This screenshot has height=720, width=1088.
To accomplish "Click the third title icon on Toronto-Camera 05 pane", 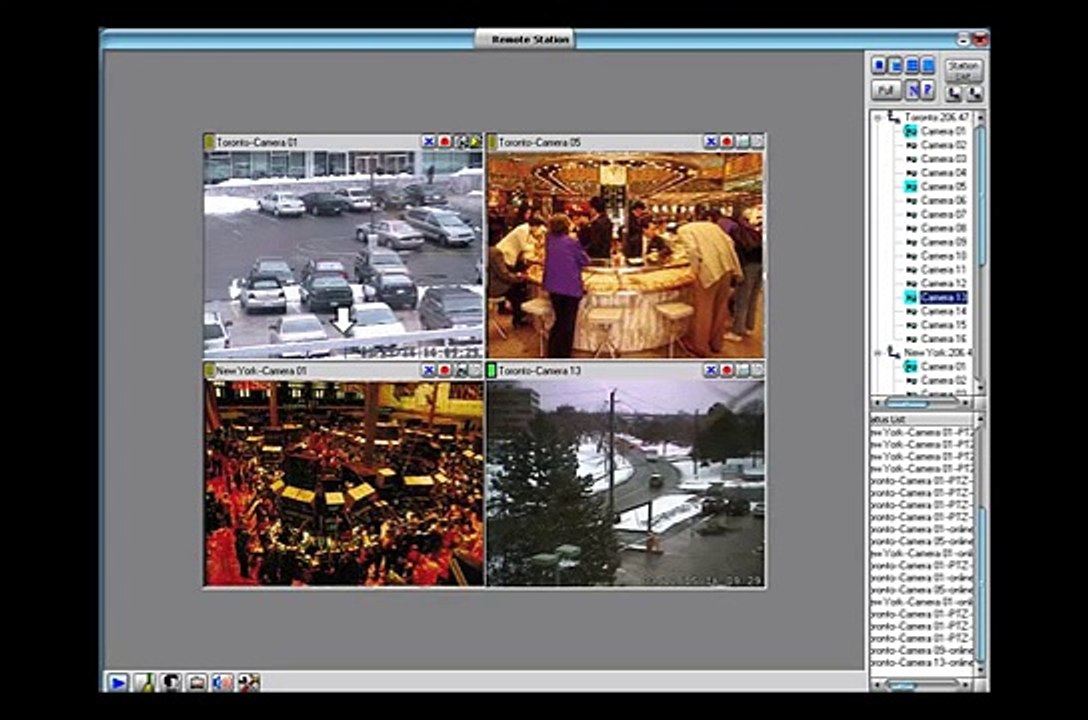I will click(x=742, y=142).
